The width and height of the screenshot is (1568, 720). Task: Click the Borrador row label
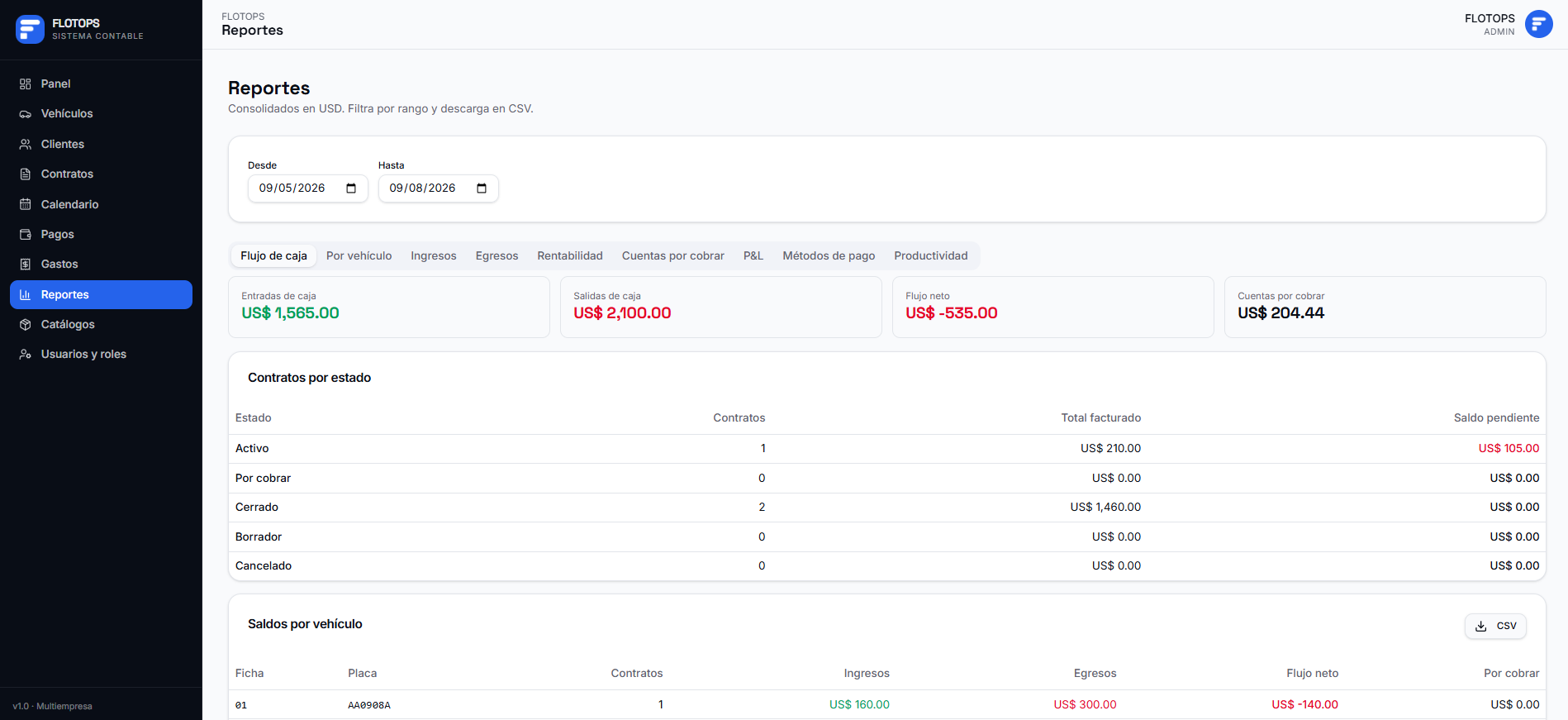[x=259, y=537]
